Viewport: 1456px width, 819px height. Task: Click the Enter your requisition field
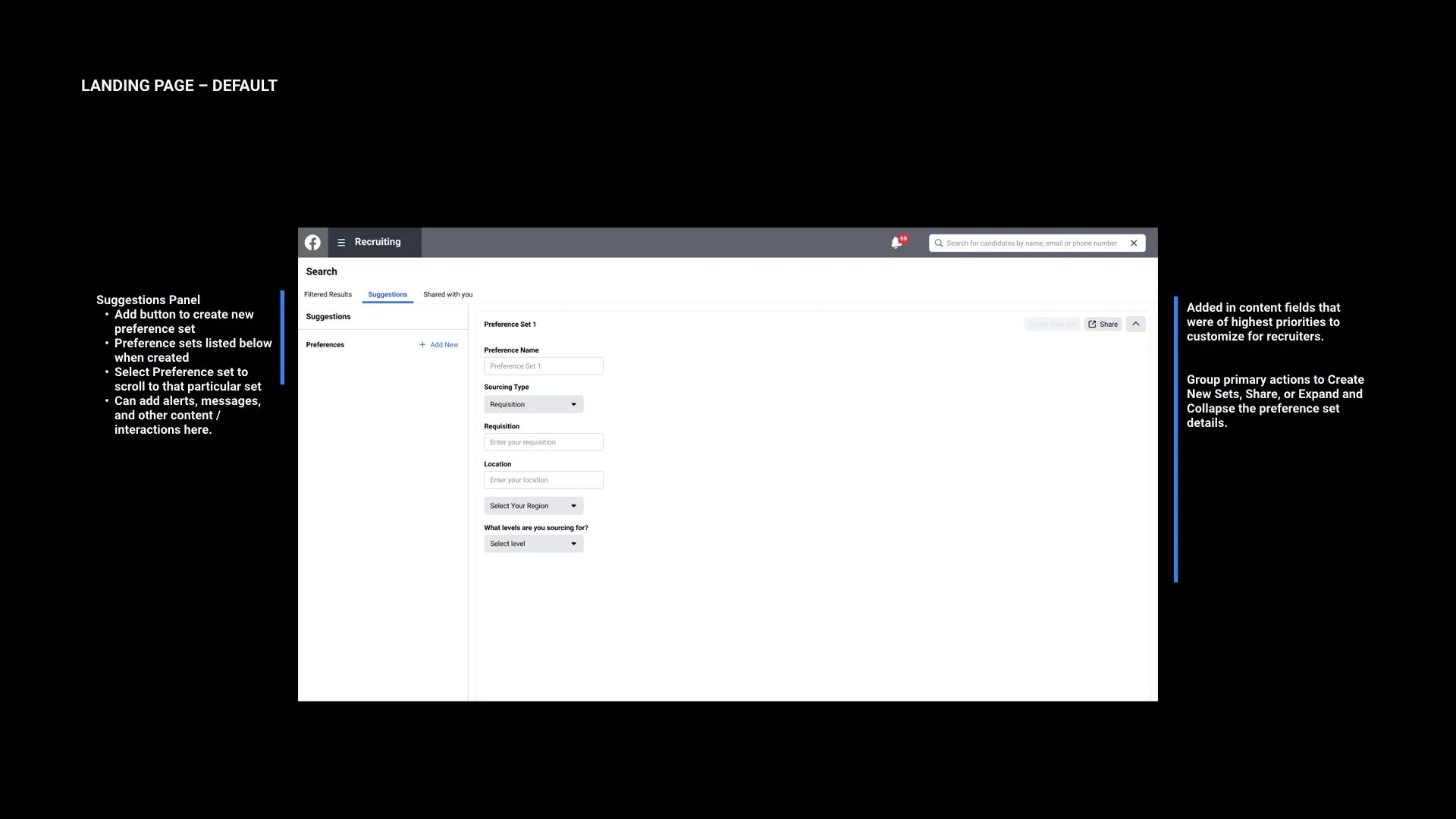coord(543,442)
